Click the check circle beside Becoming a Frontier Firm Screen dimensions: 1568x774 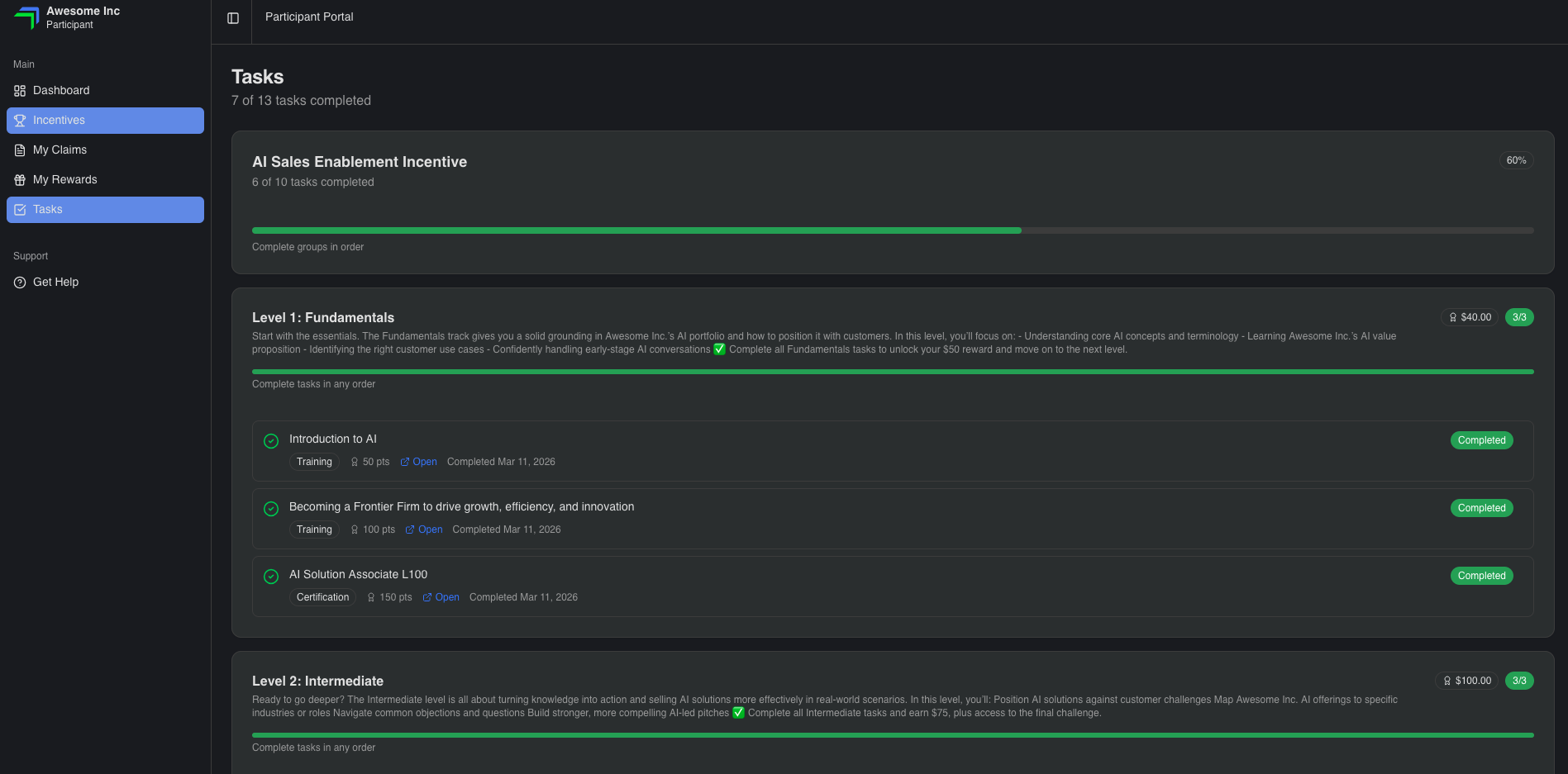271,509
